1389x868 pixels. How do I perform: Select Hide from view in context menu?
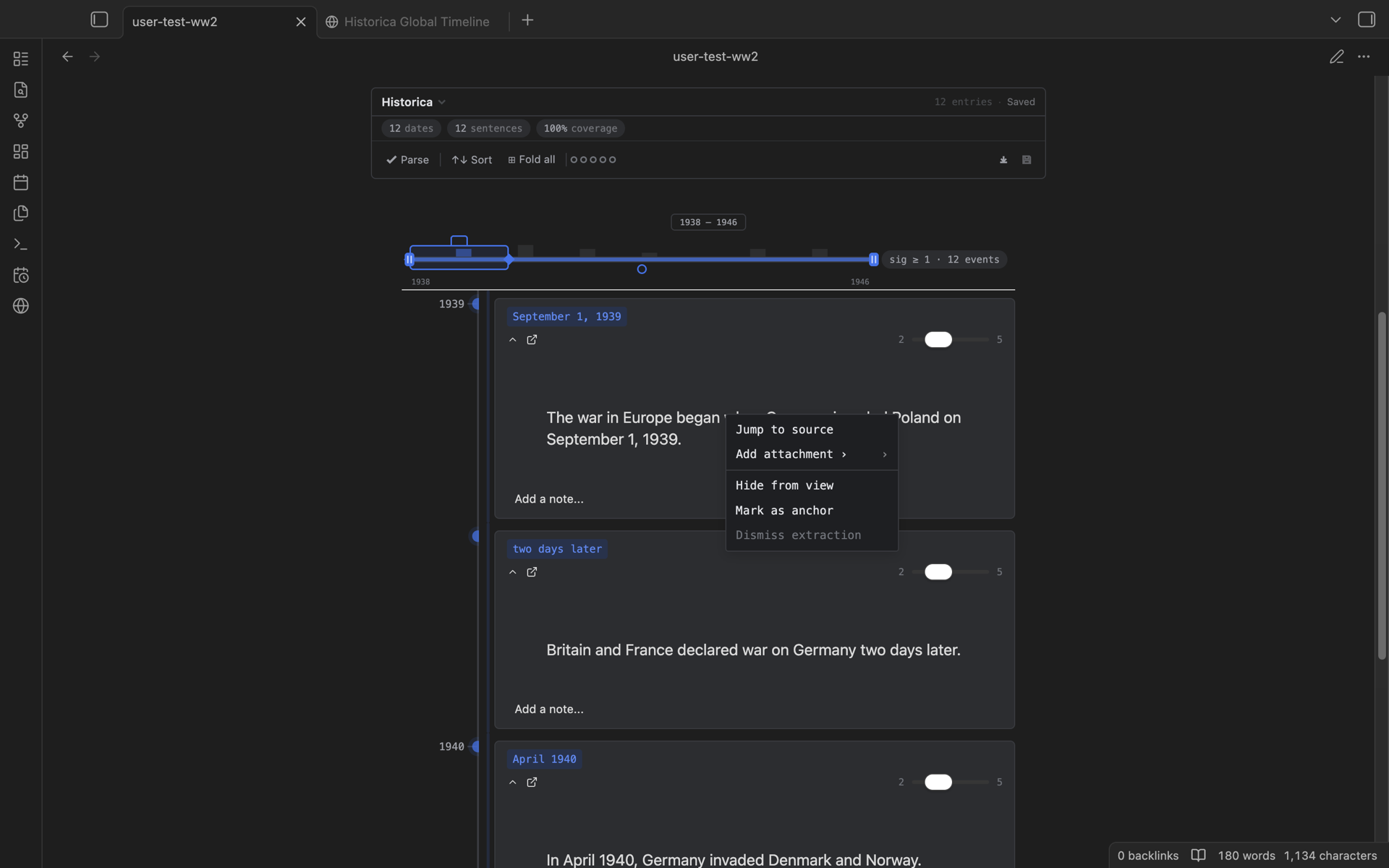pos(812,485)
